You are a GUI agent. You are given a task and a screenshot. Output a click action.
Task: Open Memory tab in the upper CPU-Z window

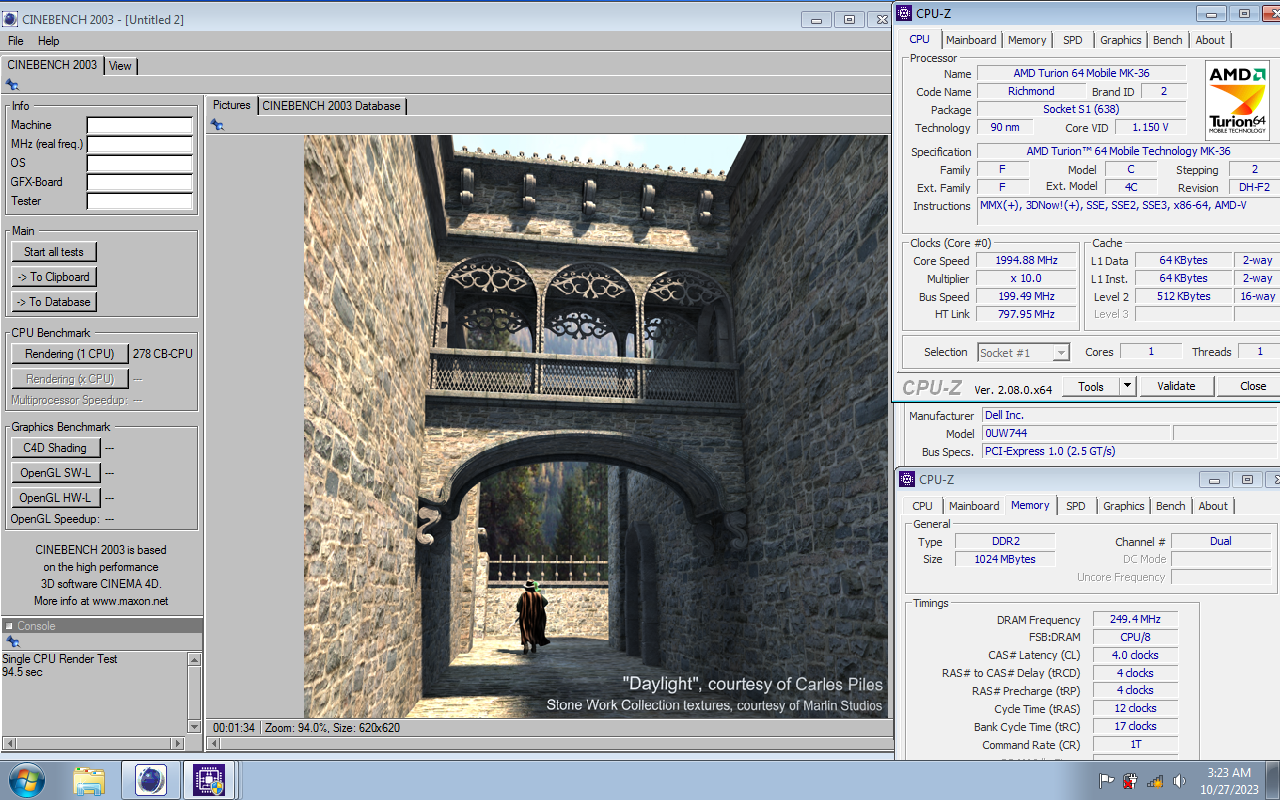pos(1027,40)
